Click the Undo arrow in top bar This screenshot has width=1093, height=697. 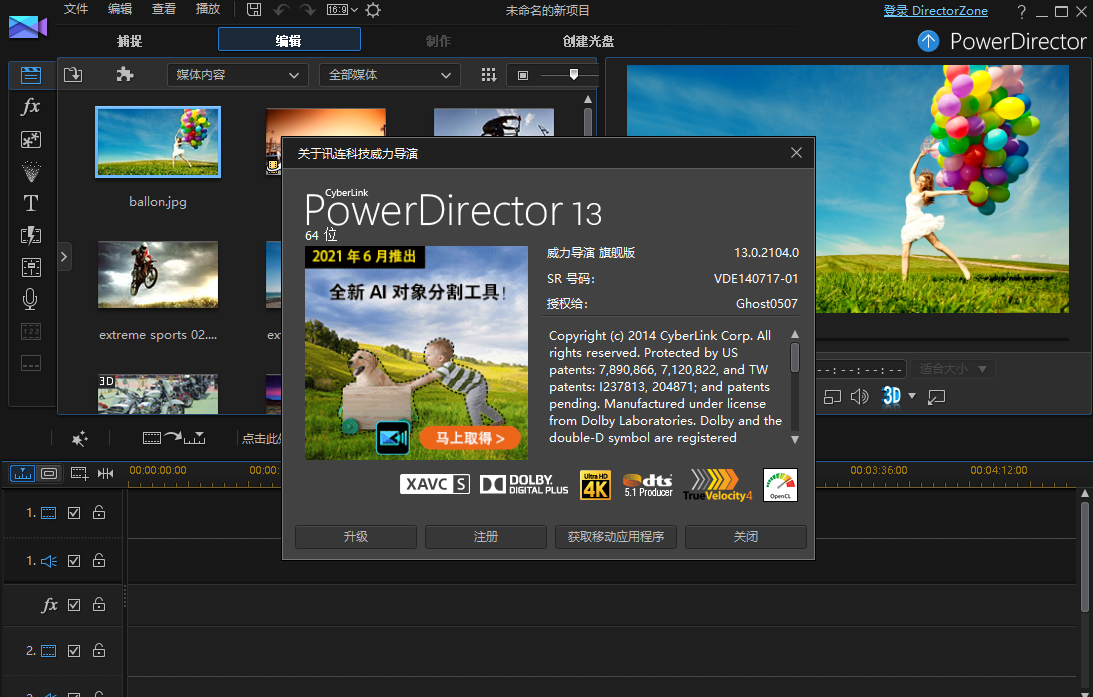[x=281, y=10]
